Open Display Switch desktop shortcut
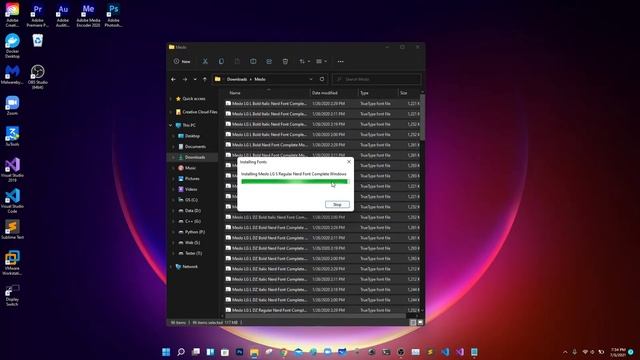The width and height of the screenshot is (640, 360). (12, 295)
